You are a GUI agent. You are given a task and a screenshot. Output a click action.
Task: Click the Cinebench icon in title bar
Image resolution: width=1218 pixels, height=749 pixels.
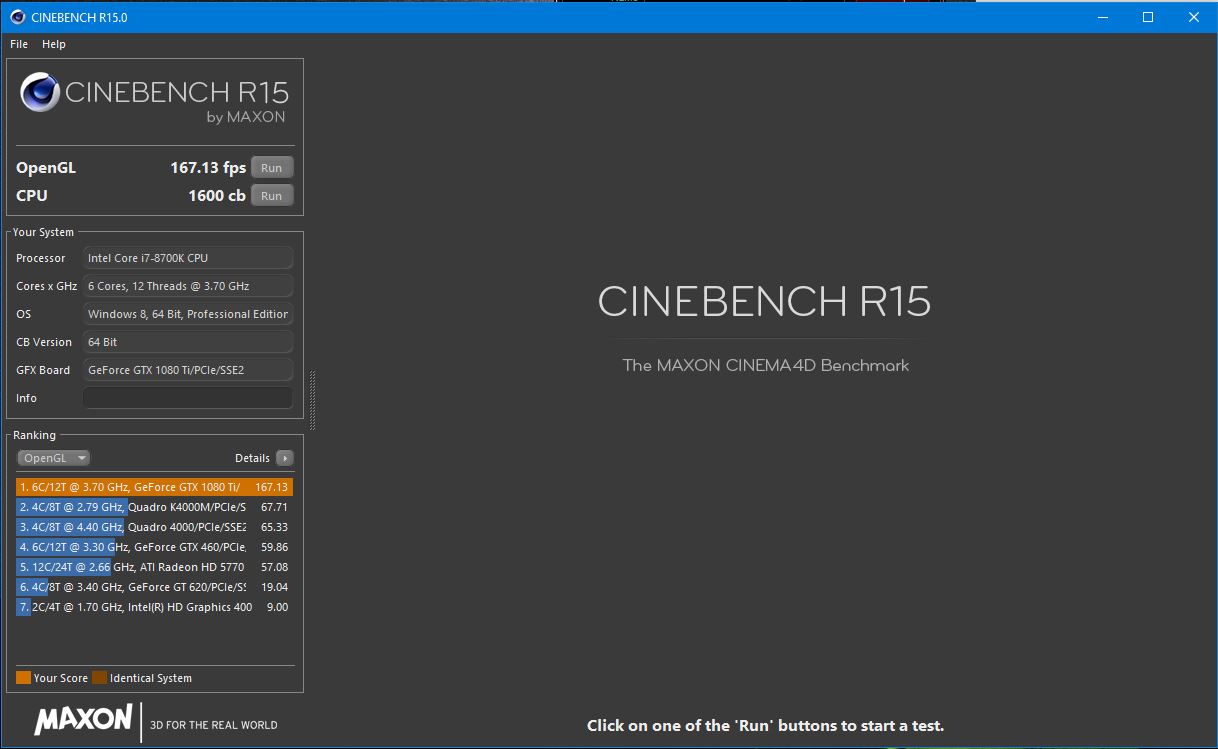[16, 17]
